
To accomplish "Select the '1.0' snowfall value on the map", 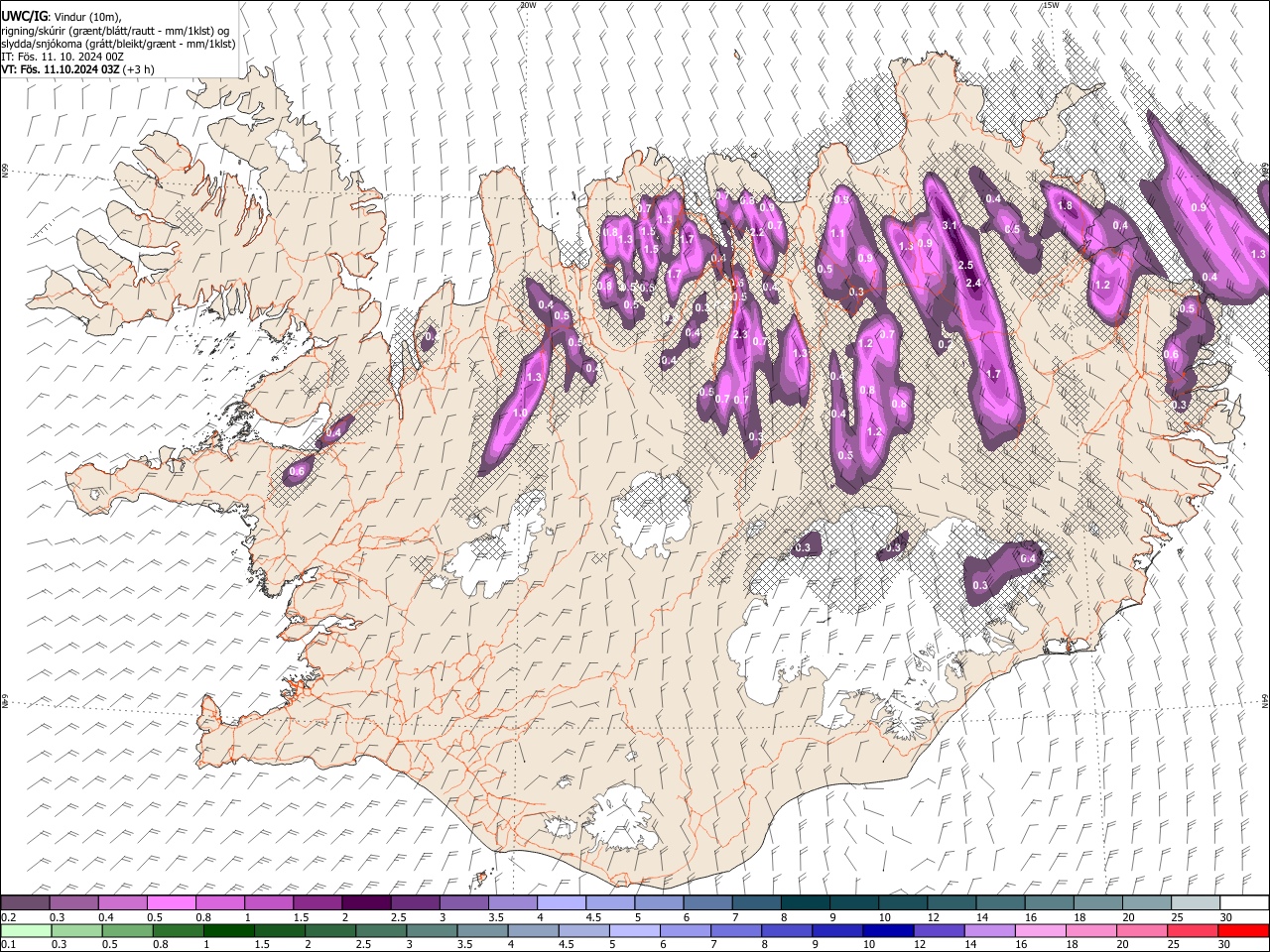I will click(521, 413).
